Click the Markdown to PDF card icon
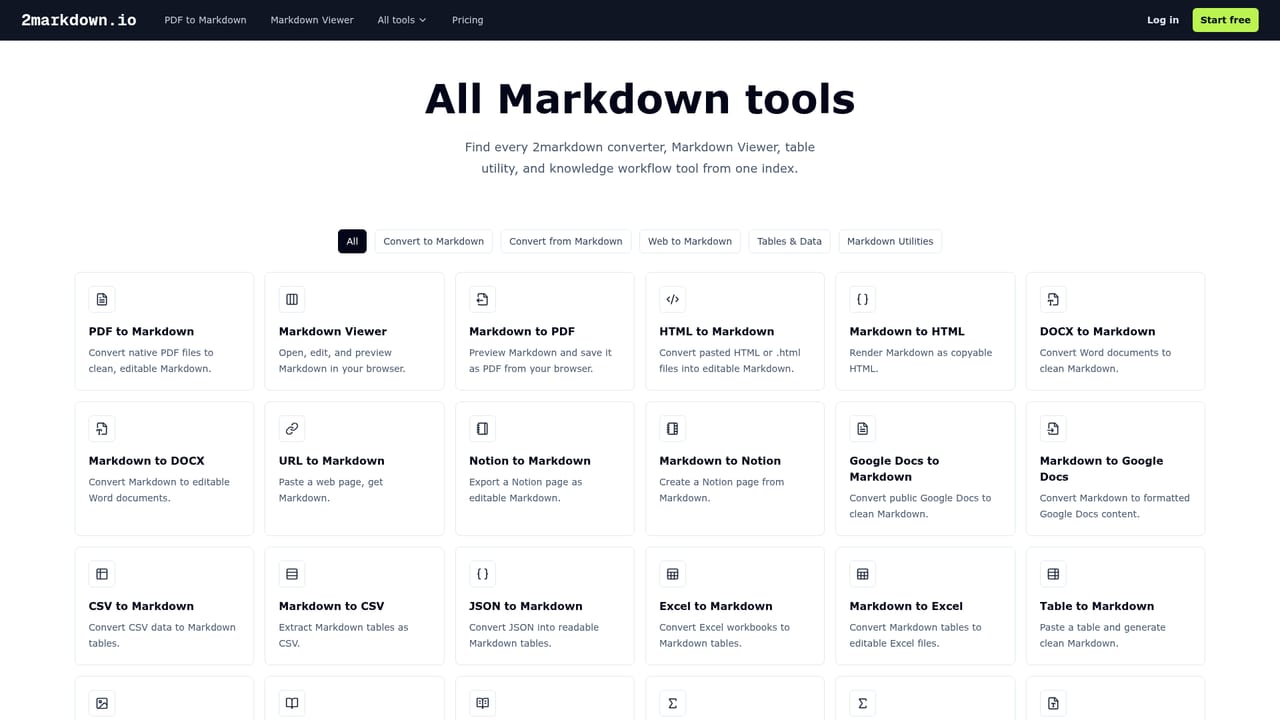 [x=482, y=299]
